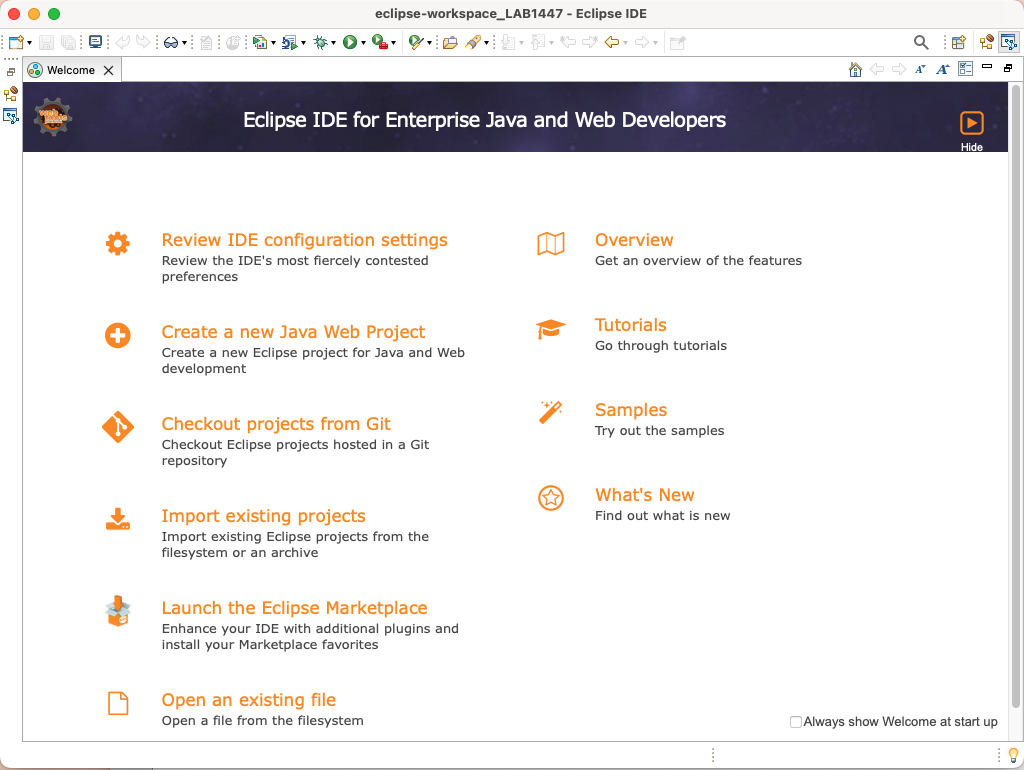Click the Reduce font size icon
Viewport: 1024px width, 770px height.
(920, 69)
